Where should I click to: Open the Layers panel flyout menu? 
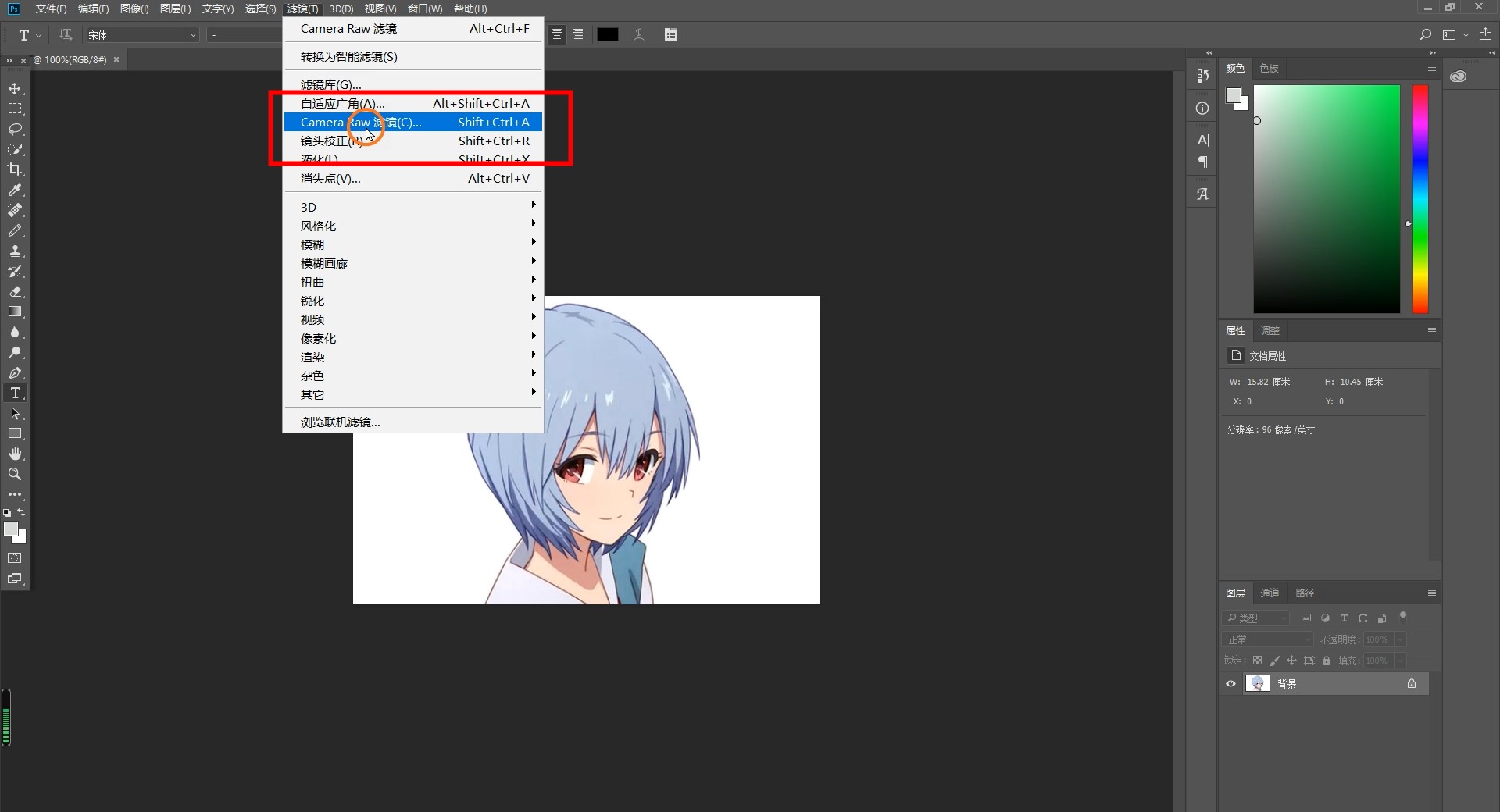[x=1431, y=593]
